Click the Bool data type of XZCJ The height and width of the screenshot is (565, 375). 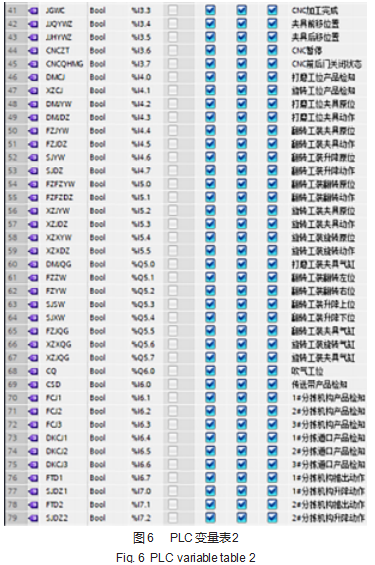(98, 91)
